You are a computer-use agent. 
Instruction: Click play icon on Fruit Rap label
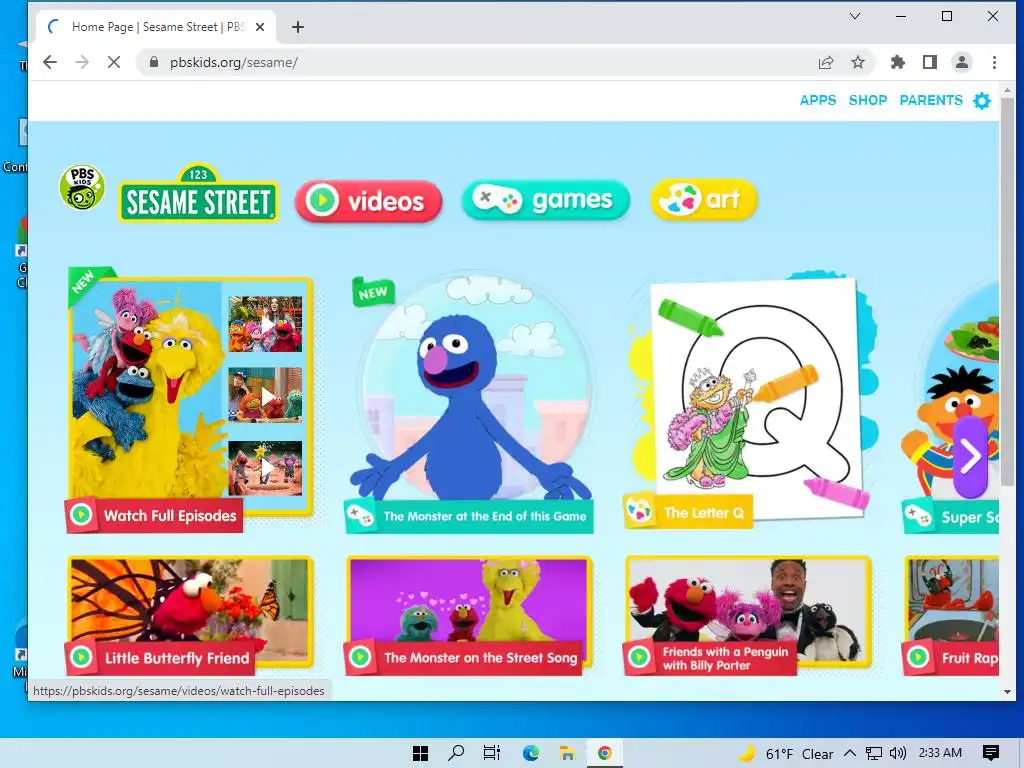(918, 657)
